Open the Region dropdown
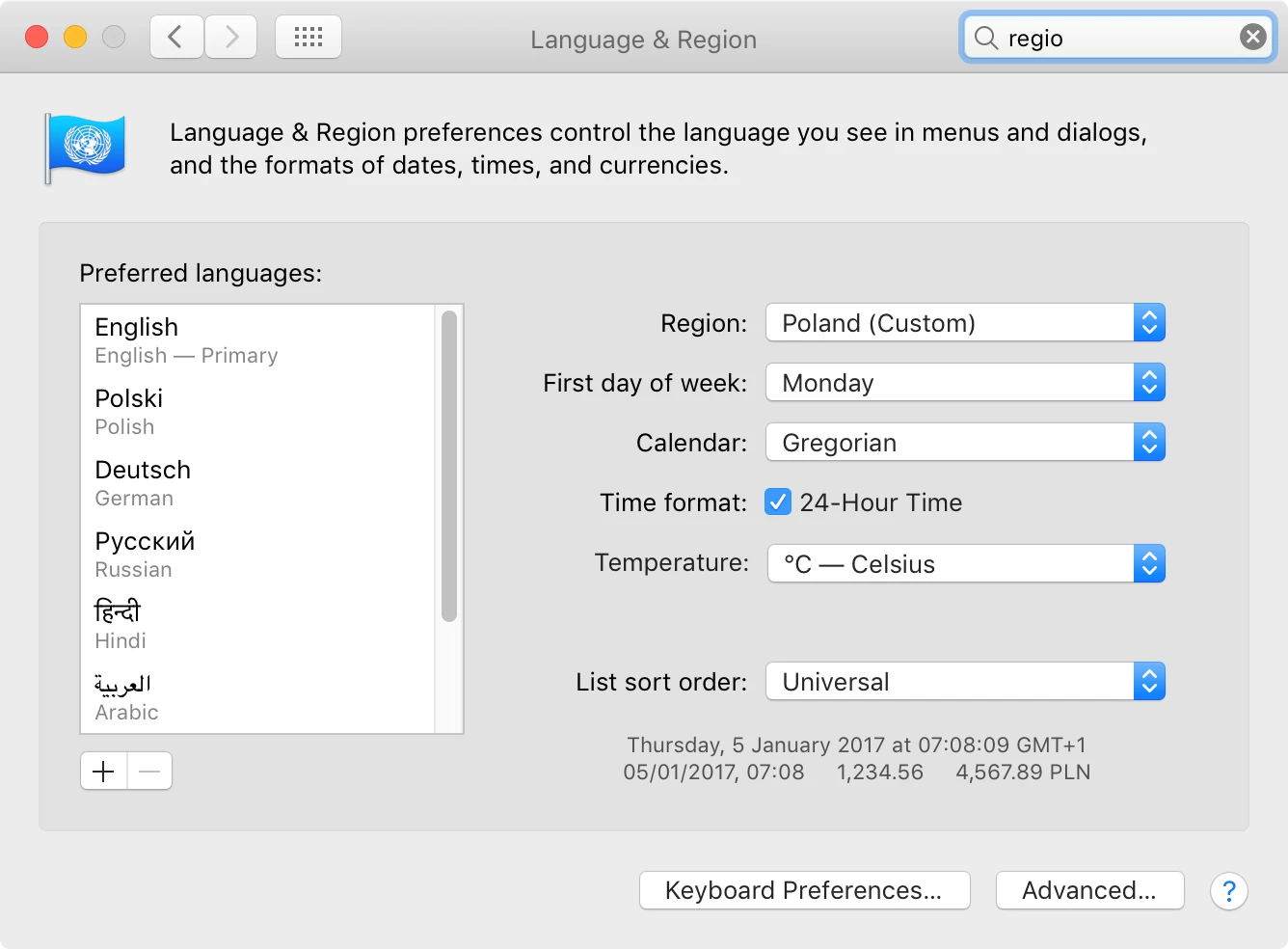 tap(965, 323)
